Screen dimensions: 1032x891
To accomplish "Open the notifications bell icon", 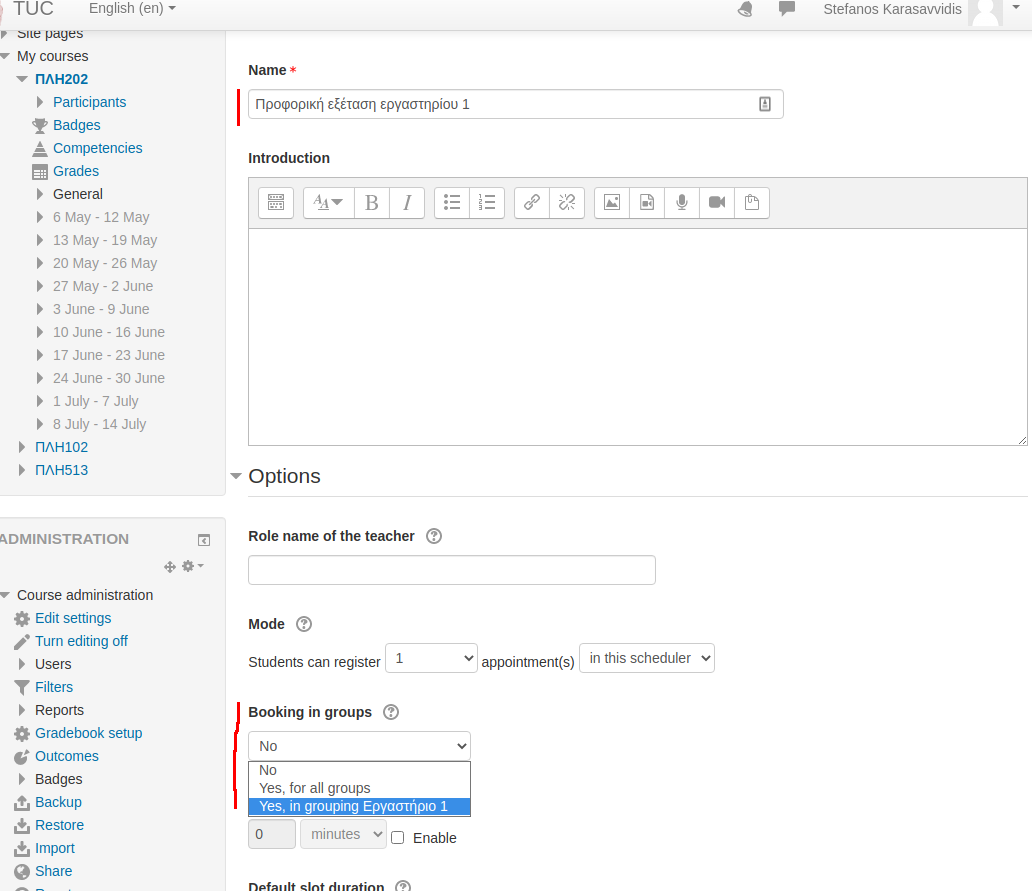I will [745, 9].
